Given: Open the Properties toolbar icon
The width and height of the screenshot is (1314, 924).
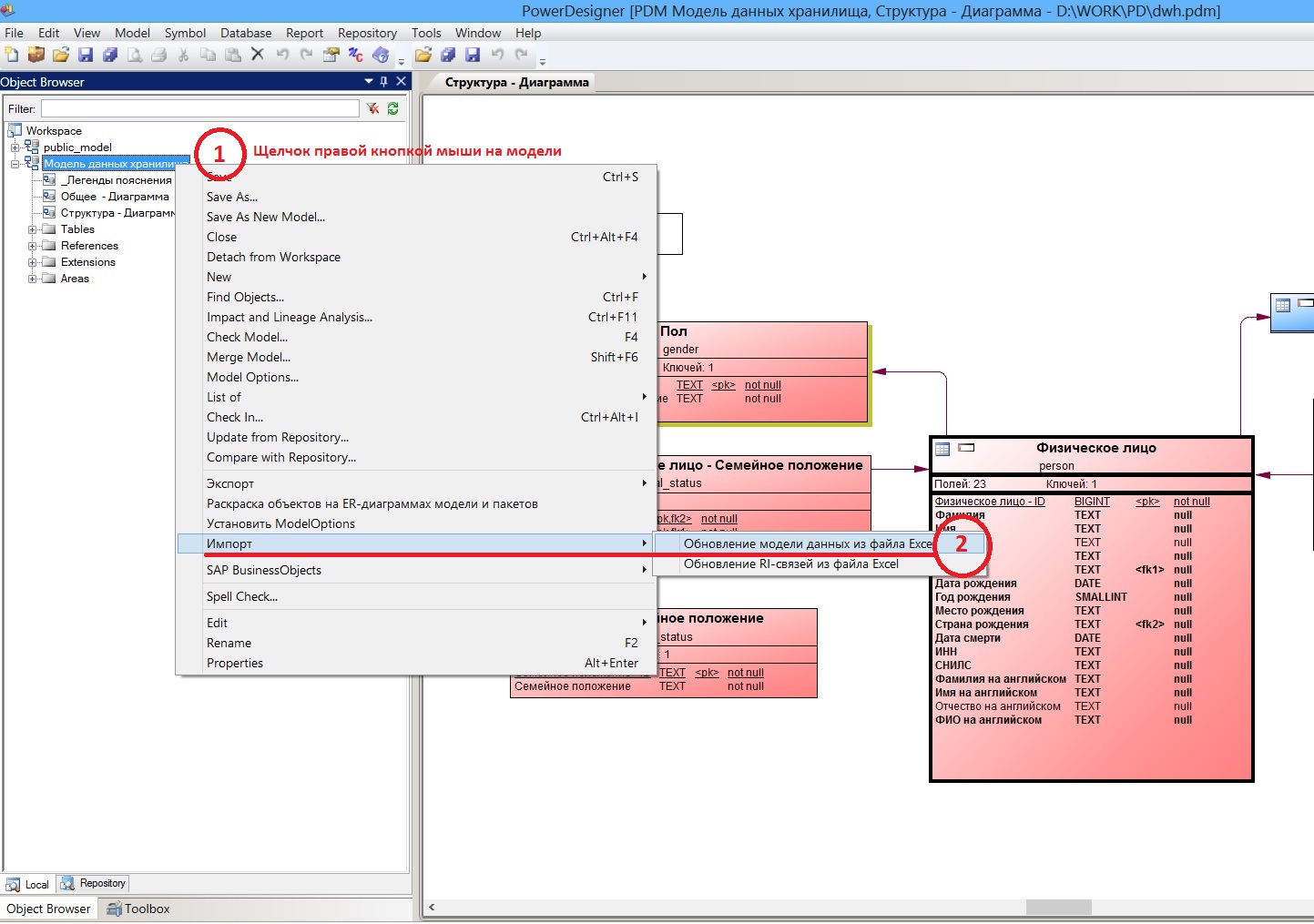Looking at the screenshot, I should pyautogui.click(x=331, y=55).
